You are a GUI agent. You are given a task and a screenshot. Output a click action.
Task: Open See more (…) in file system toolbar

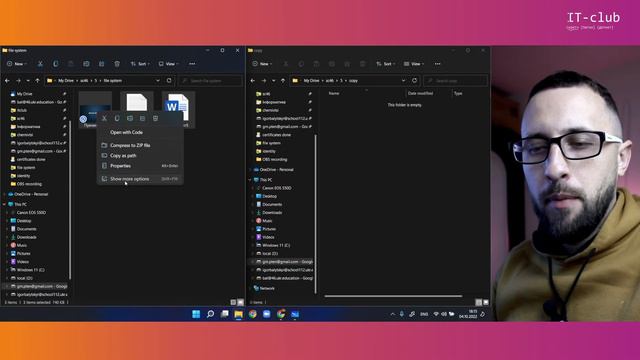click(x=192, y=64)
